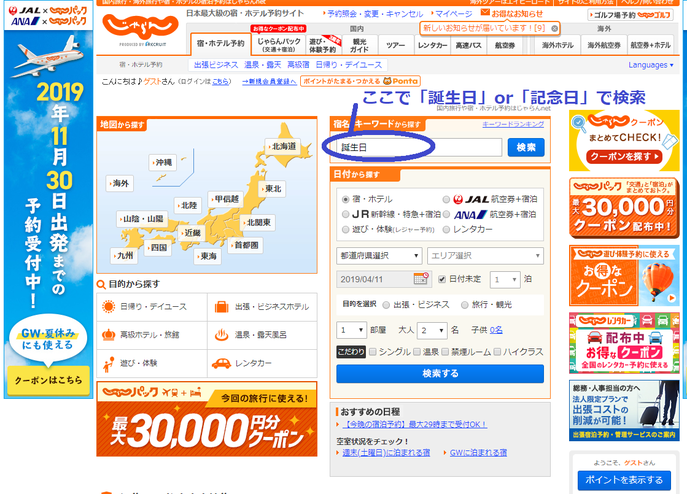Select 遊び・体験 leisure radio option

(345, 230)
